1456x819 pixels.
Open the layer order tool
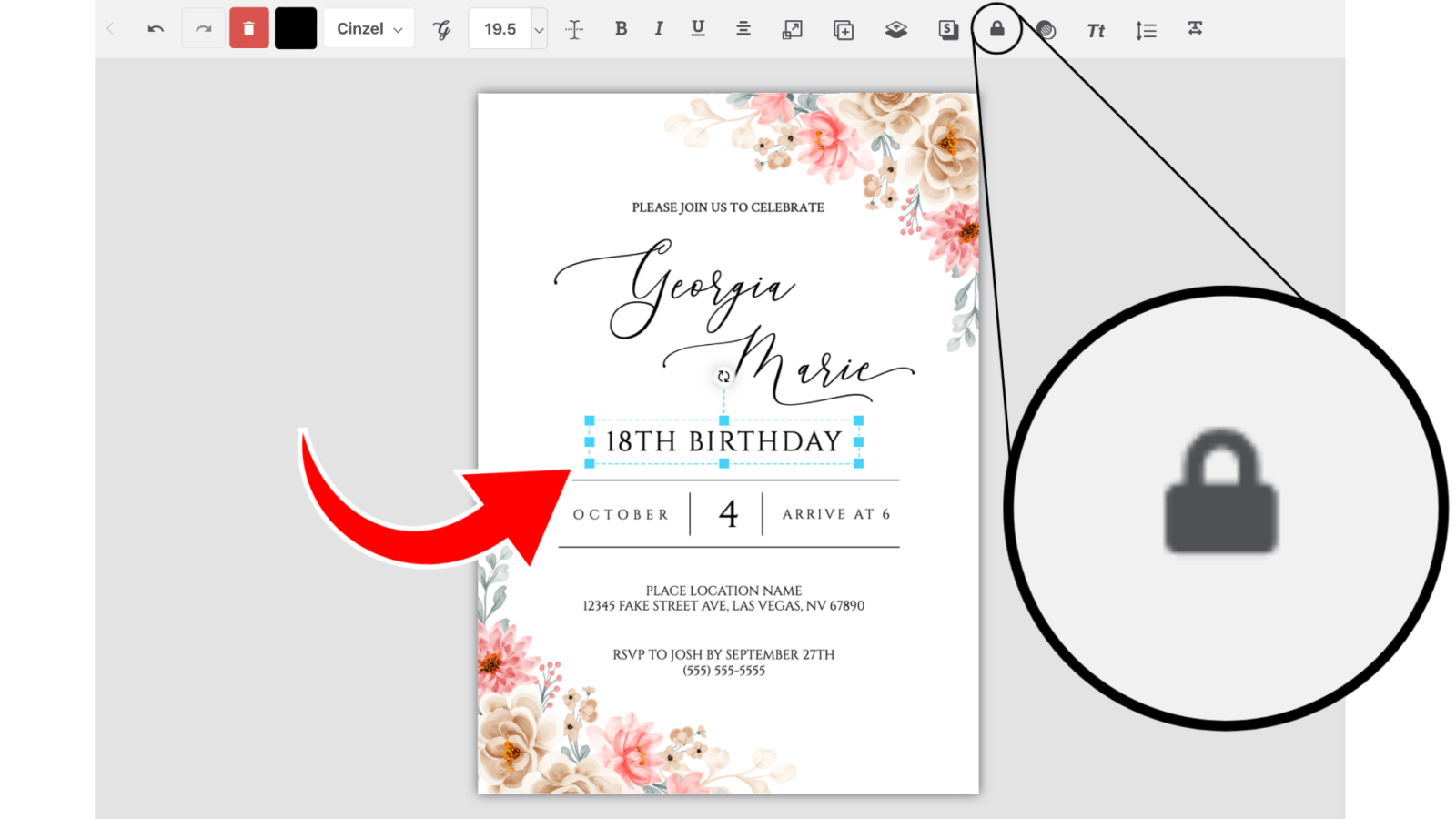coord(895,29)
